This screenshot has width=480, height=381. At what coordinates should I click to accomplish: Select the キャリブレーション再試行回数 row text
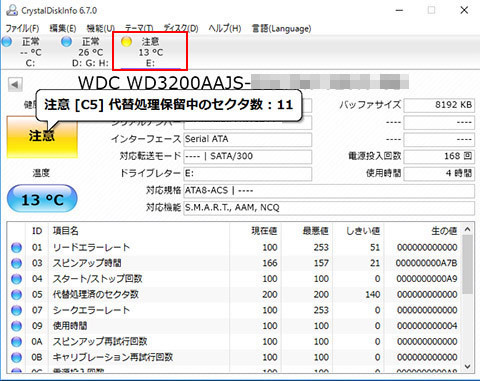[113, 357]
